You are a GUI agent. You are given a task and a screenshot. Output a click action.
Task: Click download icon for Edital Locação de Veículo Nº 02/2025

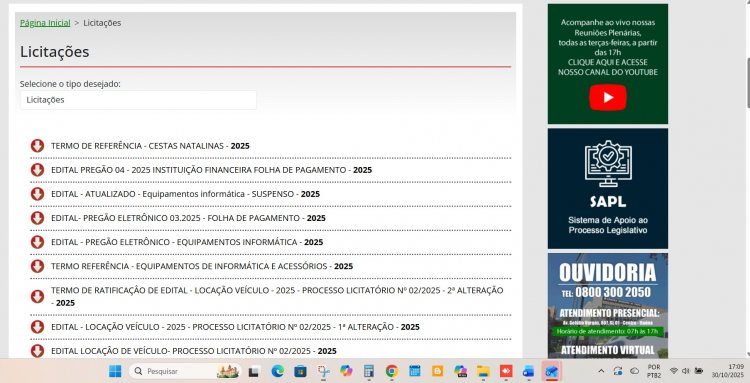(37, 350)
